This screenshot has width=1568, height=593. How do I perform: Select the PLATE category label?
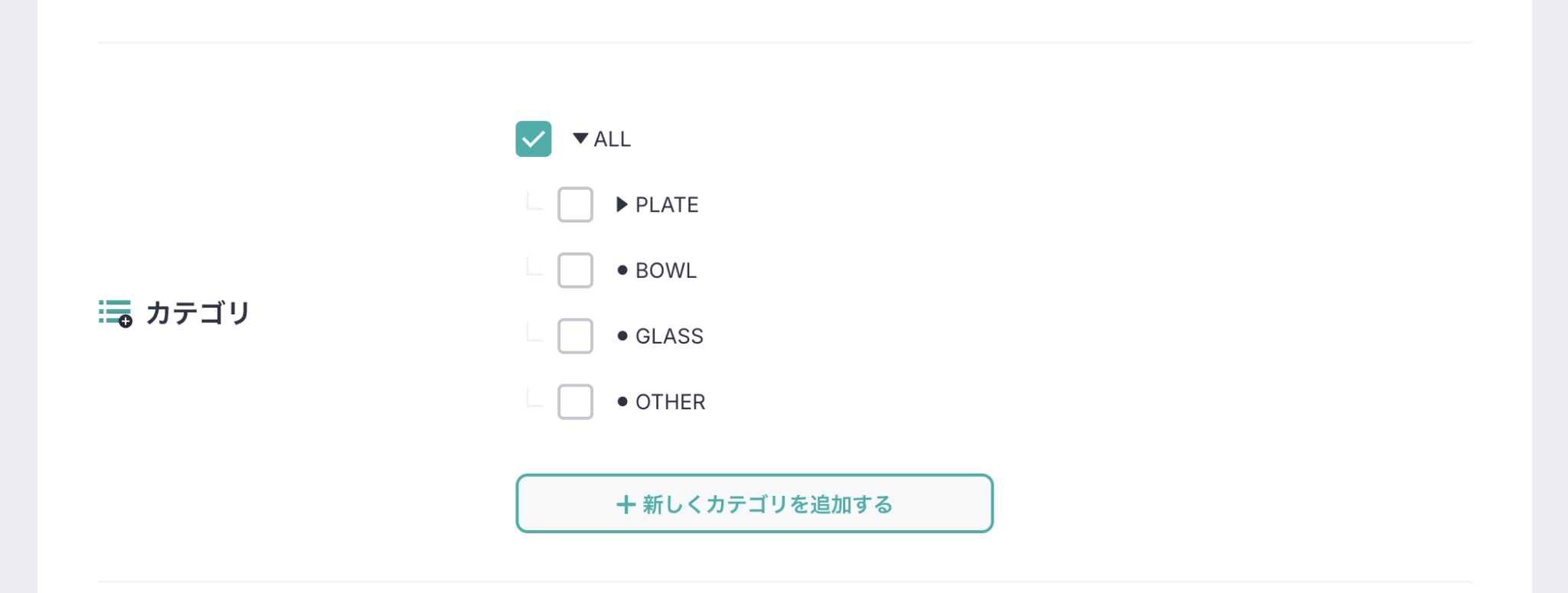pos(667,205)
